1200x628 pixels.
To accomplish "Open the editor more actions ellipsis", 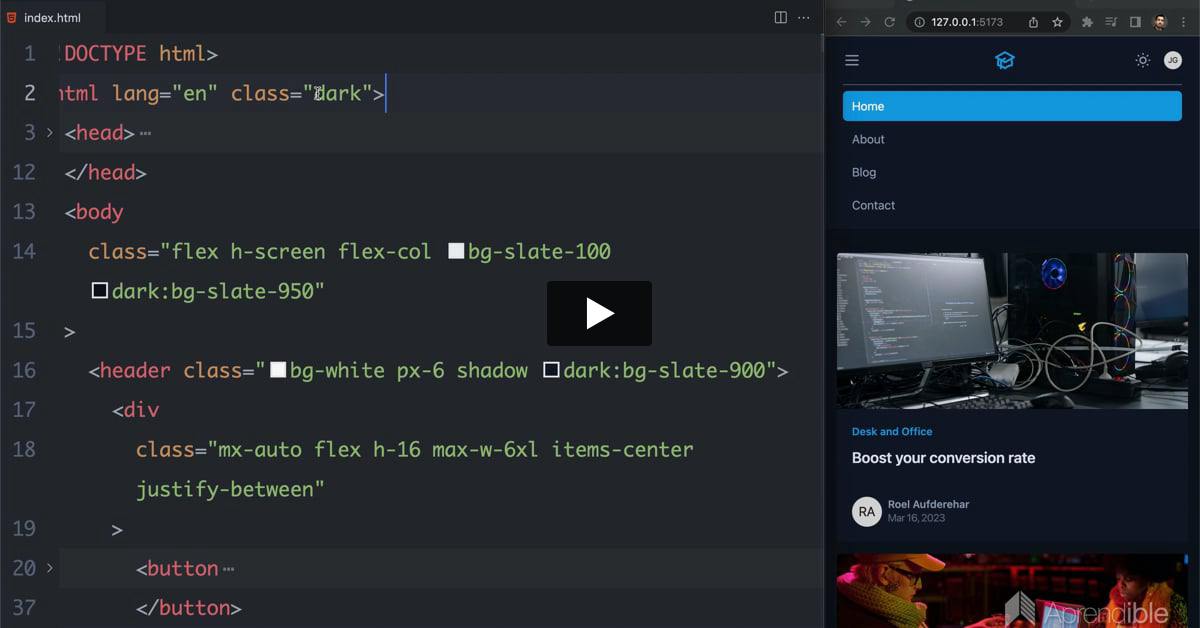I will click(804, 17).
